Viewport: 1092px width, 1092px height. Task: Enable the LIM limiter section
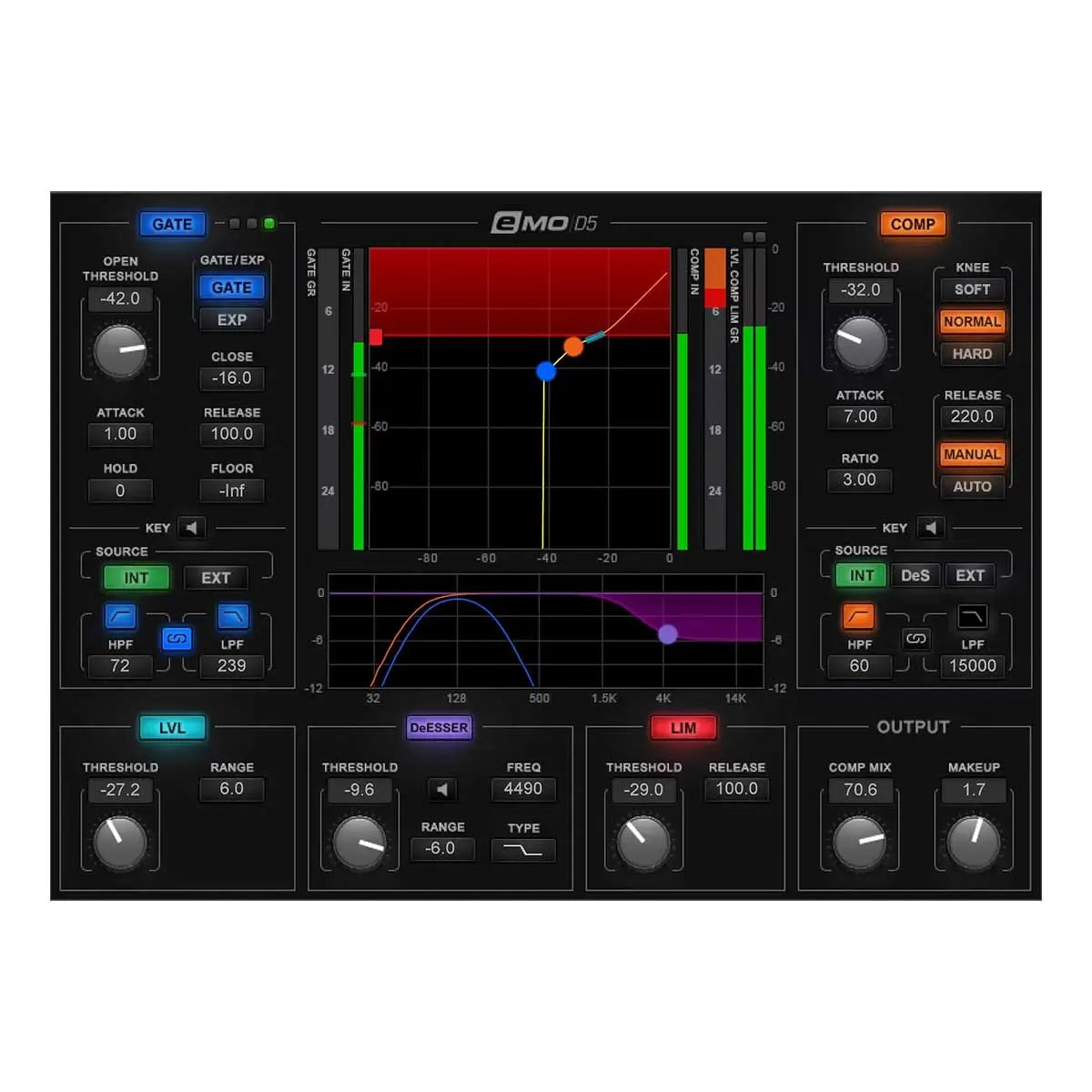click(682, 727)
